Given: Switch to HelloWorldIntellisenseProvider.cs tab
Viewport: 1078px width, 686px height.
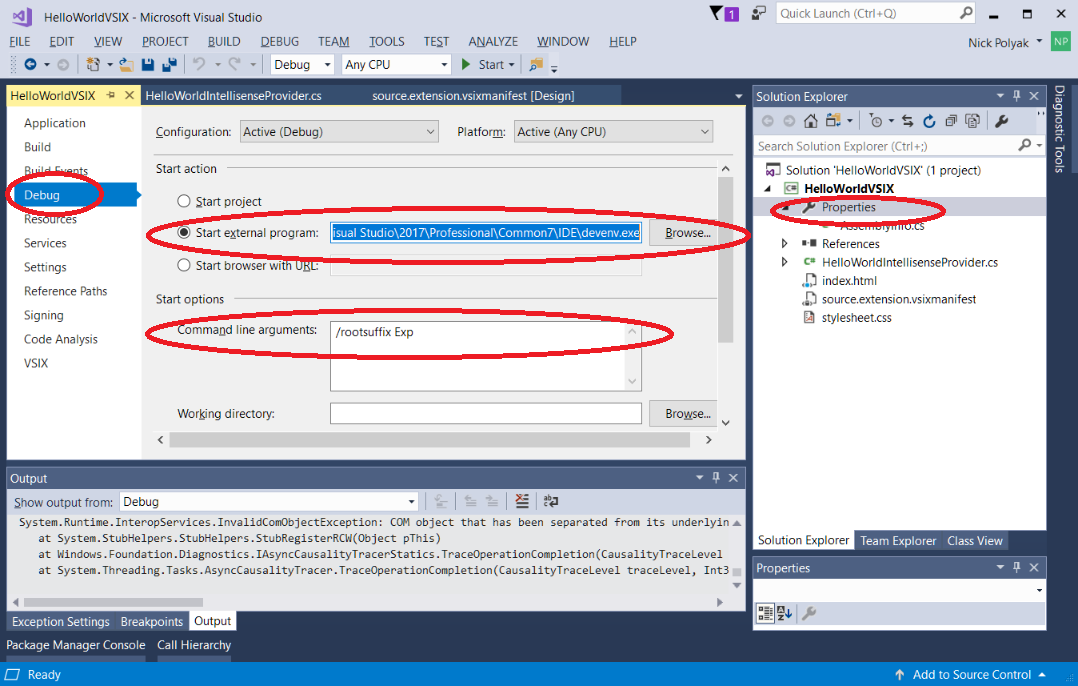Looking at the screenshot, I should (x=234, y=96).
